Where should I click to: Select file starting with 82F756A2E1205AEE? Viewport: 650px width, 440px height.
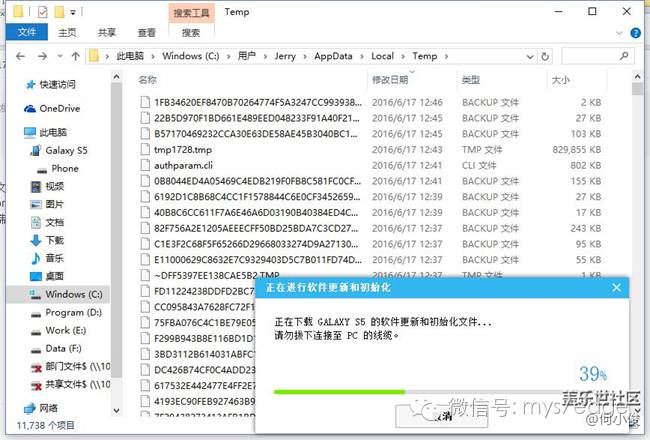pos(256,229)
